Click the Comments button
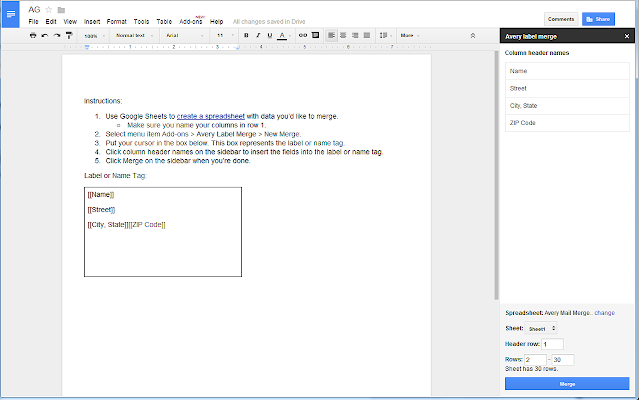Viewport: 640px width, 400px height. click(x=561, y=19)
